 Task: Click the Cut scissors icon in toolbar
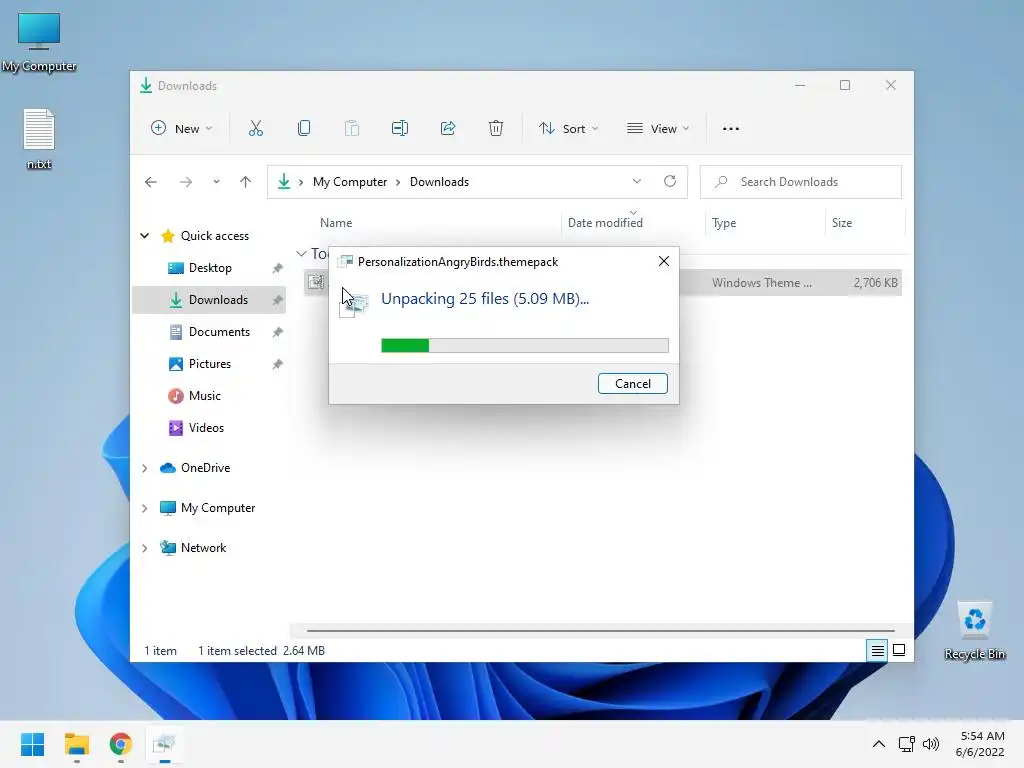click(x=255, y=129)
